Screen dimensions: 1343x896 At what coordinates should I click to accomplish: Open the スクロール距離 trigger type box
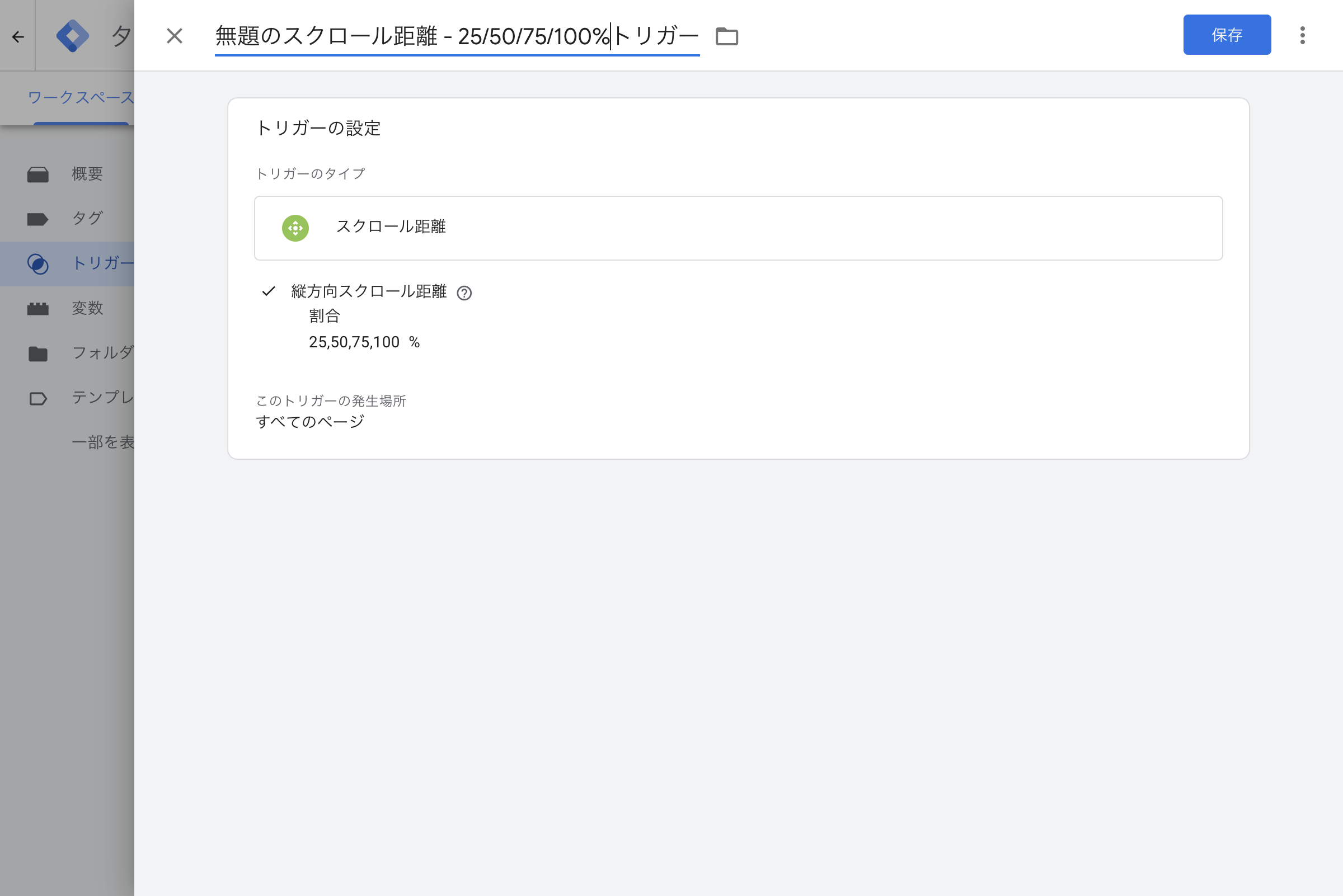[738, 228]
